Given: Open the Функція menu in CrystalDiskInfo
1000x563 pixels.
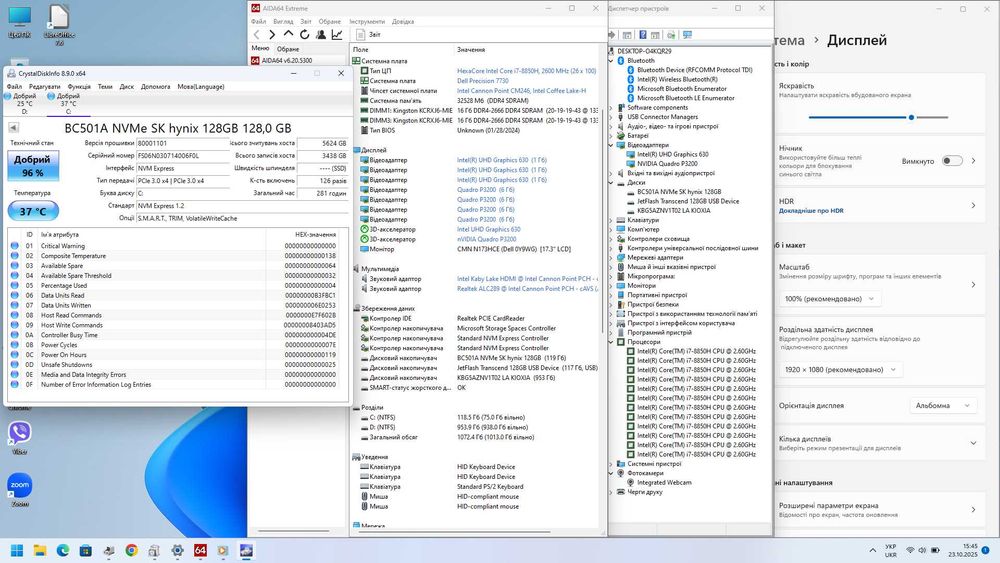Looking at the screenshot, I should pos(79,87).
